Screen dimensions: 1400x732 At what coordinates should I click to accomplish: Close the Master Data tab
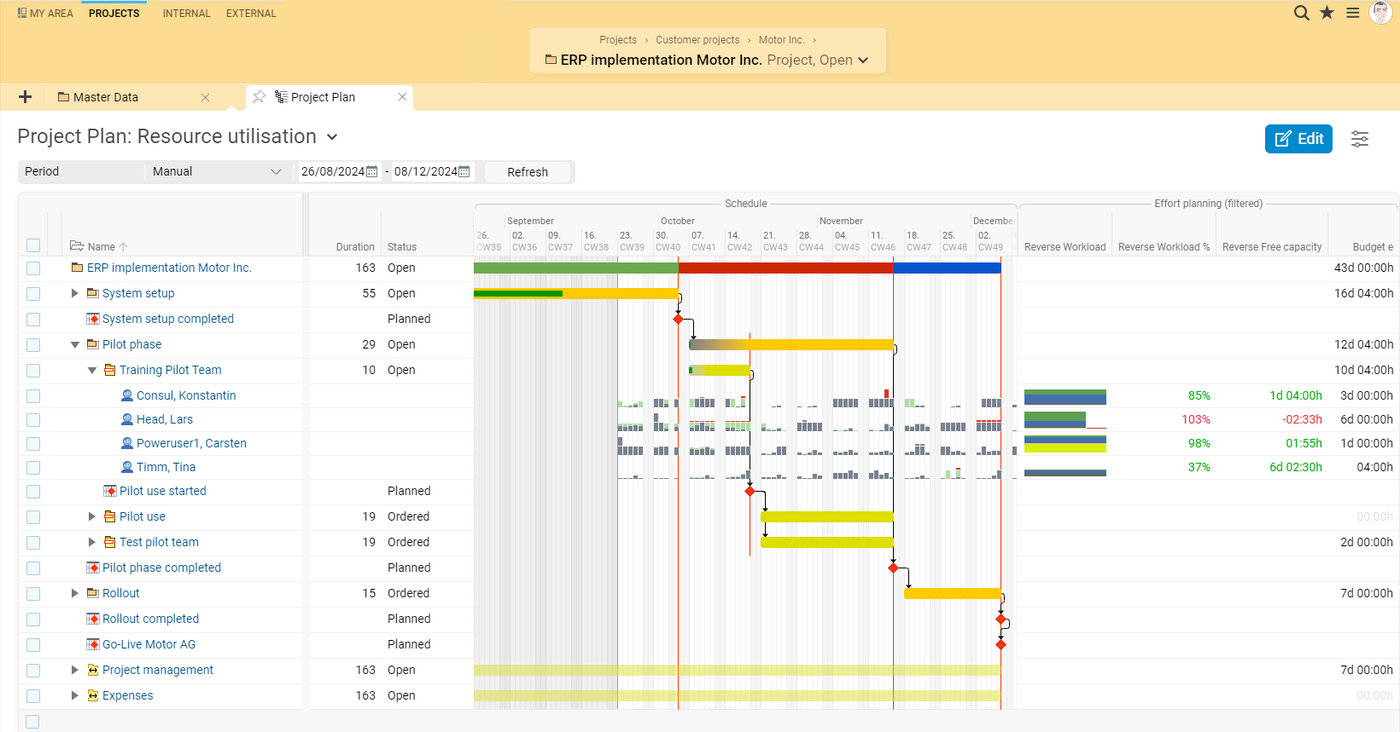pyautogui.click(x=205, y=97)
